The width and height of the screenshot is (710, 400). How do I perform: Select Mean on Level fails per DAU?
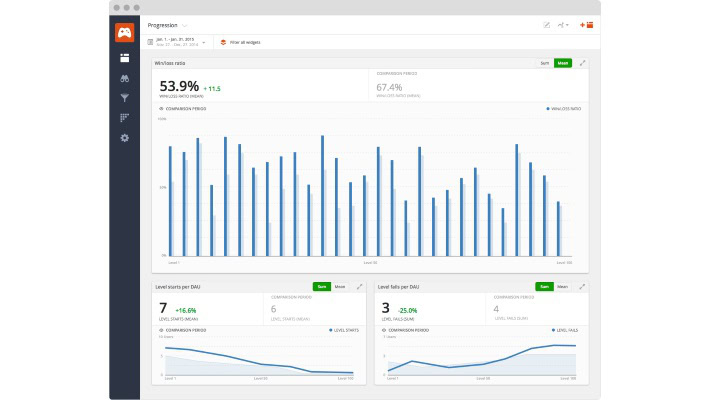pos(562,286)
